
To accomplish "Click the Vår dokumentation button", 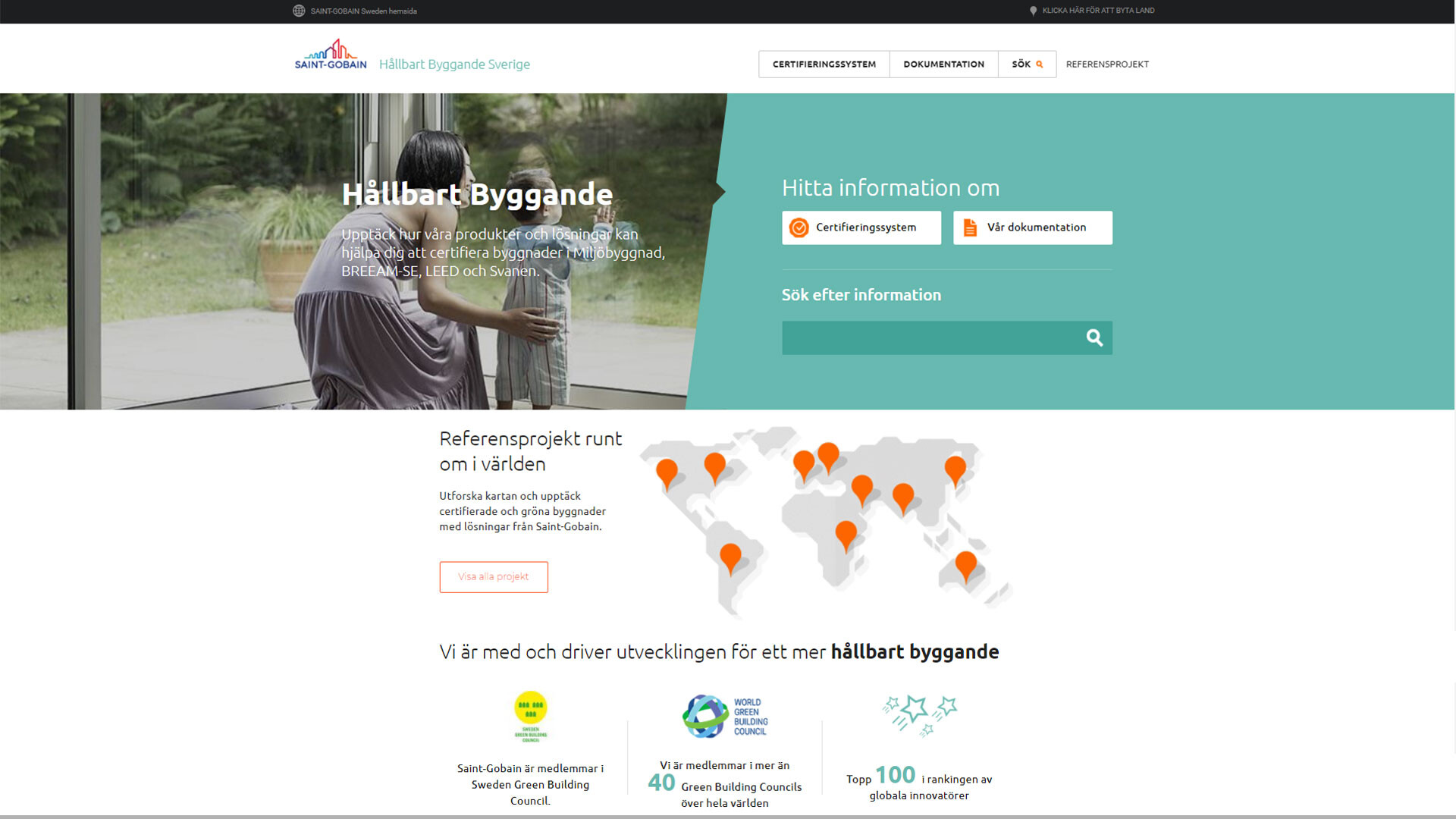I will (x=1033, y=227).
